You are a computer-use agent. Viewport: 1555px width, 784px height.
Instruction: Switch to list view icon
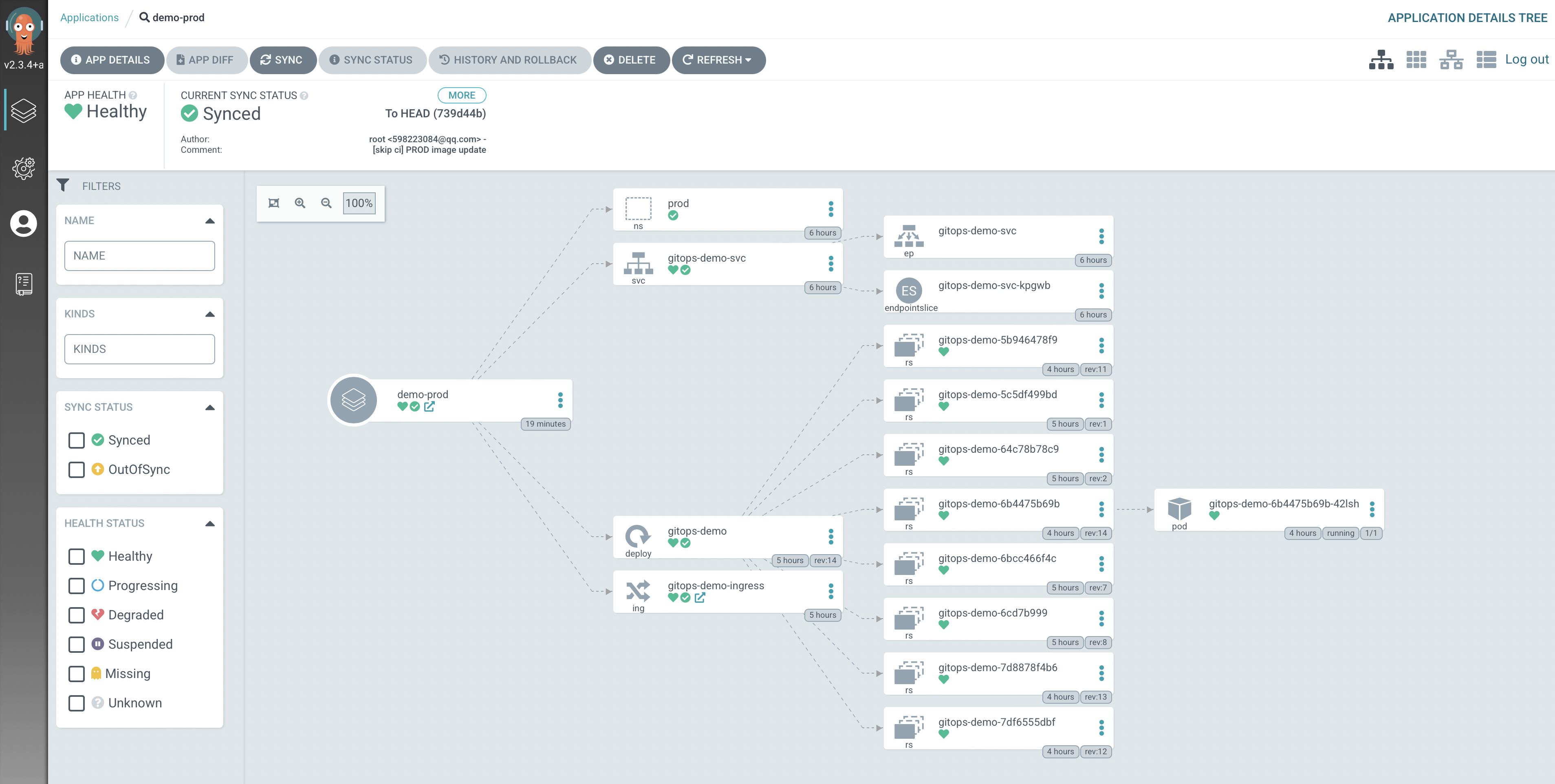[1486, 60]
